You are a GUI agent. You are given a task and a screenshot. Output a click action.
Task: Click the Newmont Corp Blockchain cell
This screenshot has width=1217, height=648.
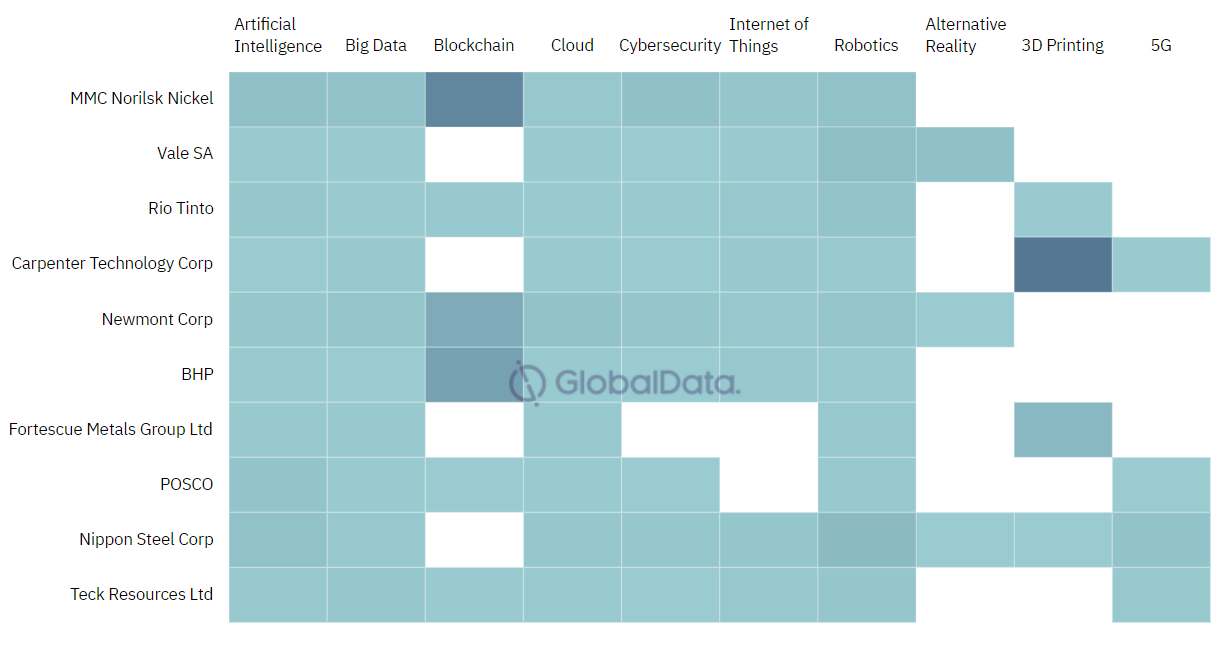(x=474, y=319)
